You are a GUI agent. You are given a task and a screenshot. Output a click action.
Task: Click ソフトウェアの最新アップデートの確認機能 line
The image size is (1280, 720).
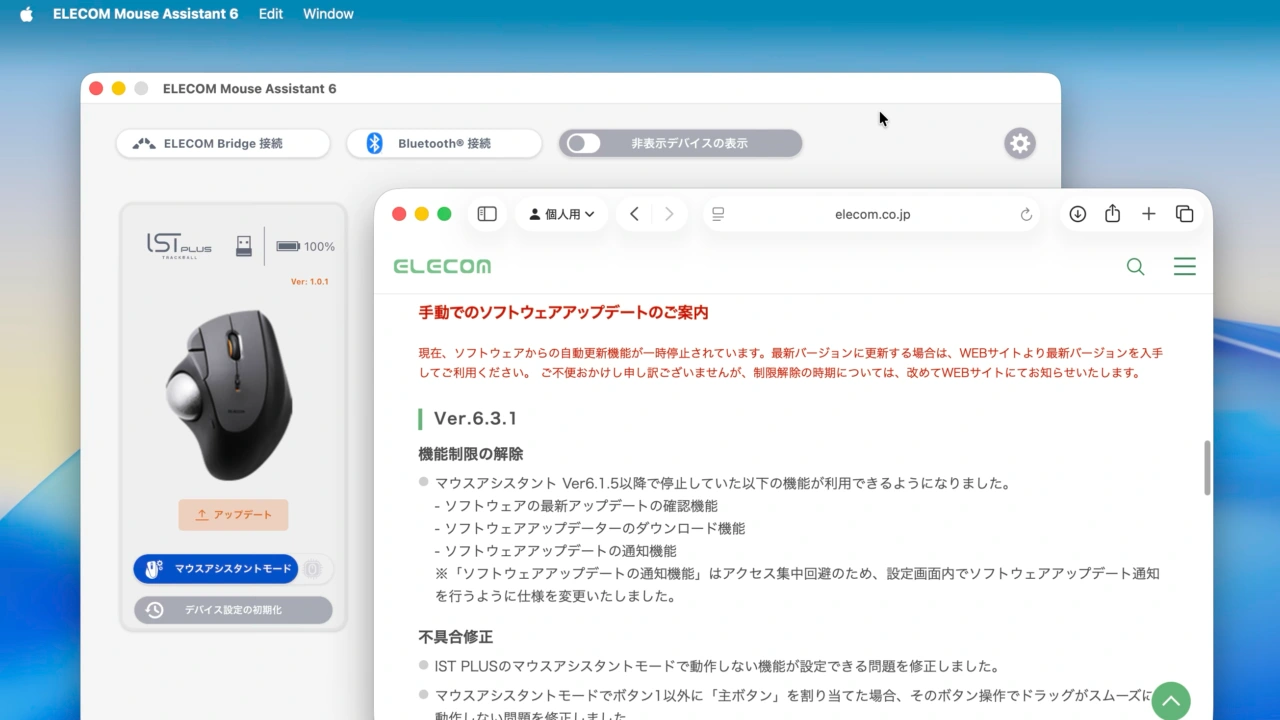tap(576, 505)
